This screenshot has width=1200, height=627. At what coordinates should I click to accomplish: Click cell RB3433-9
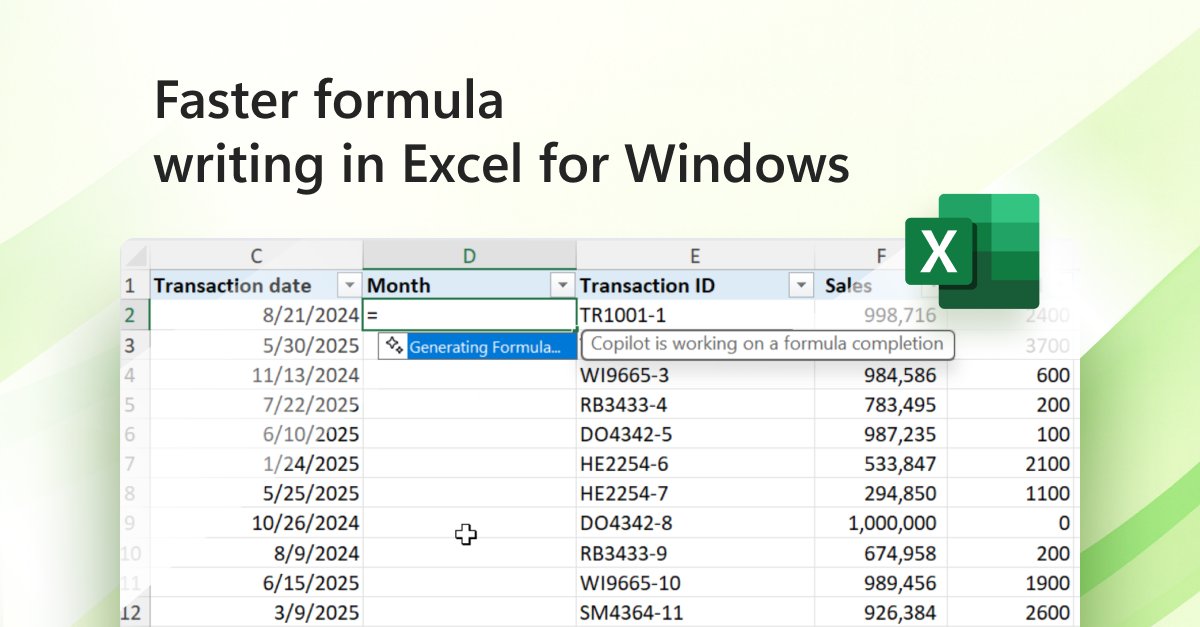[x=695, y=553]
